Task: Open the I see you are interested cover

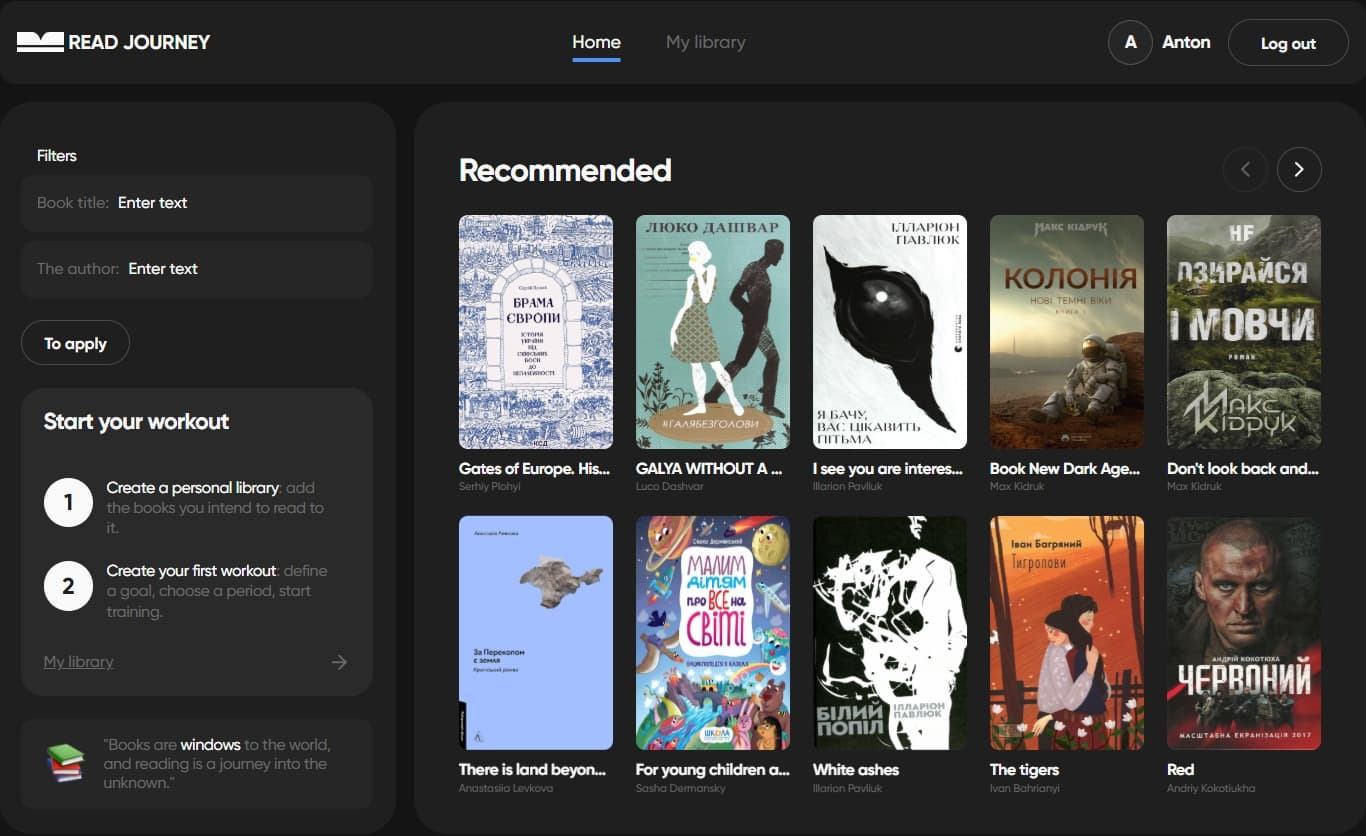Action: pyautogui.click(x=890, y=332)
